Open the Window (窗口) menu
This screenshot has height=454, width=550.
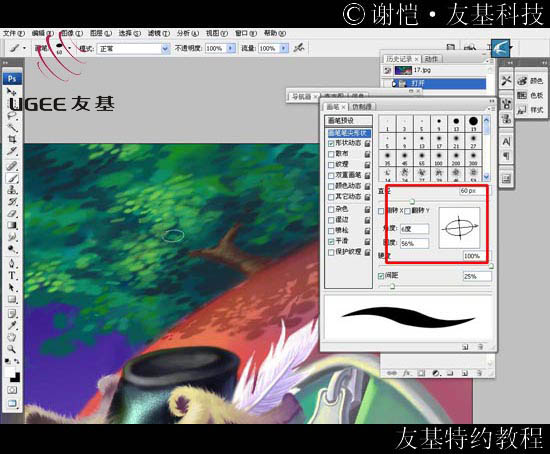pos(246,33)
